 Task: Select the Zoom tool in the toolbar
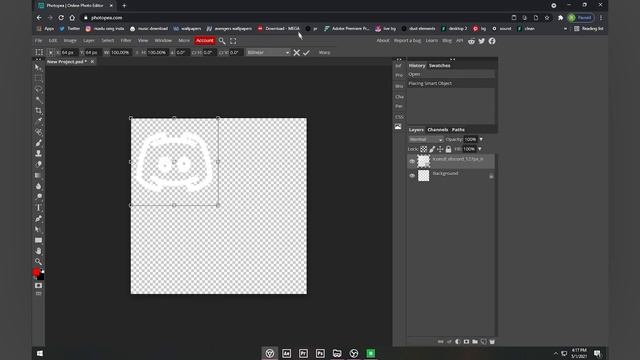tap(38, 261)
